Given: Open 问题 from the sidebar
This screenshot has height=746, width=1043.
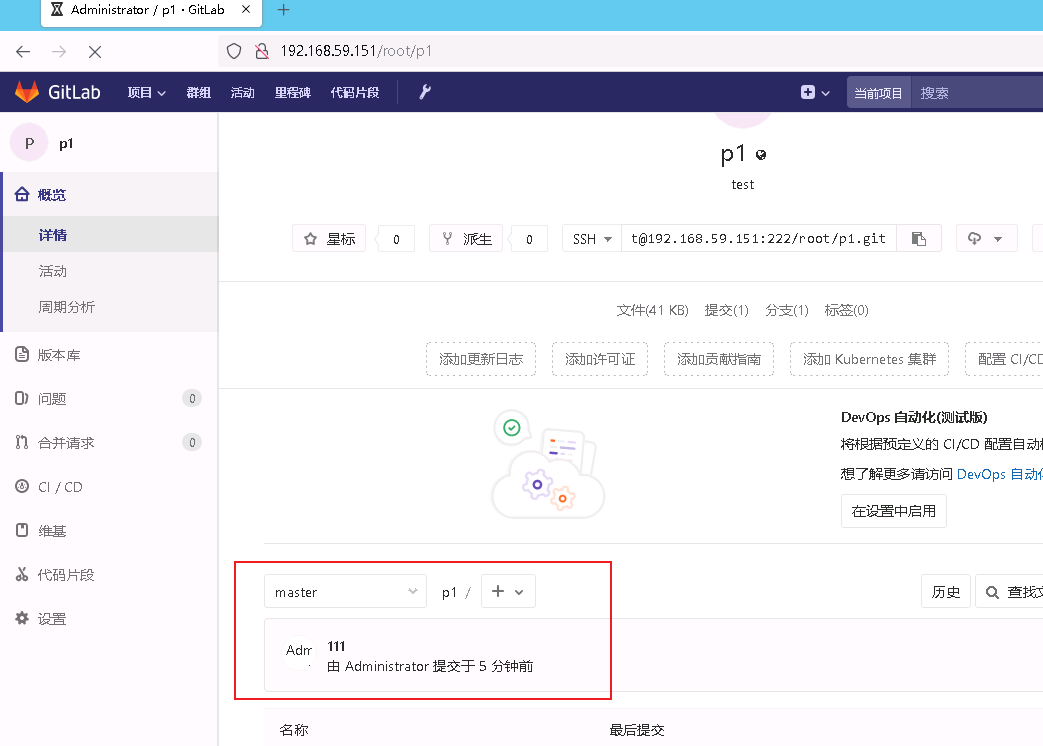Looking at the screenshot, I should [57, 398].
